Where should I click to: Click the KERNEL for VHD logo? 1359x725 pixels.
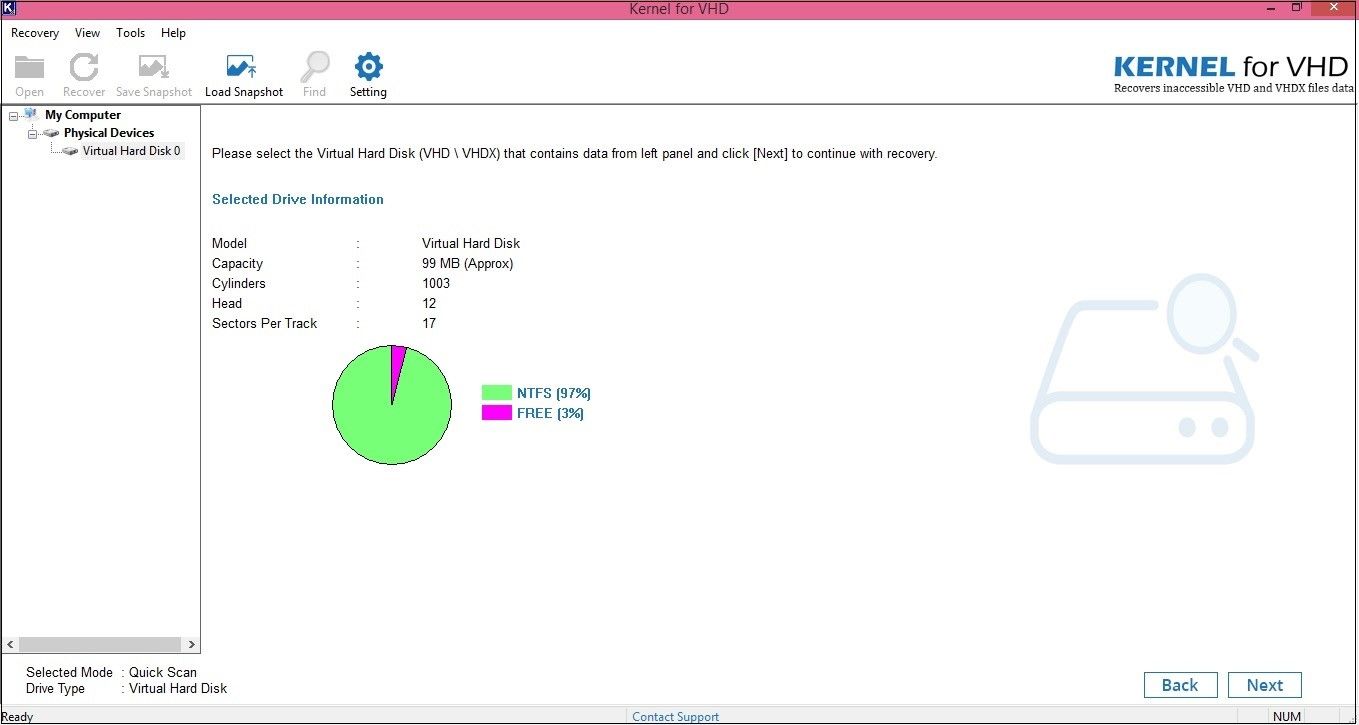tap(1234, 74)
